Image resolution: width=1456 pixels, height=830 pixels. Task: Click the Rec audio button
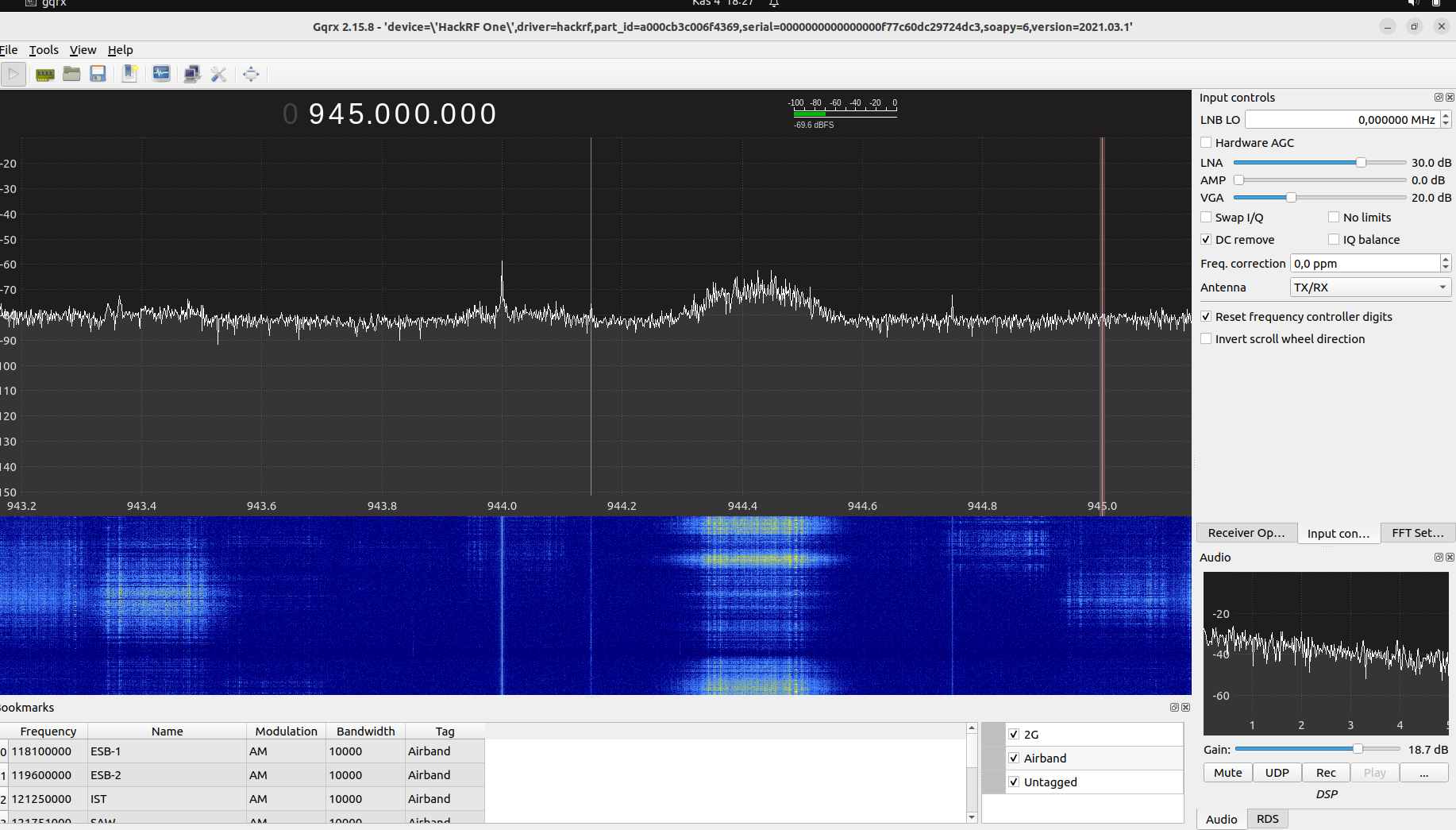1326,773
